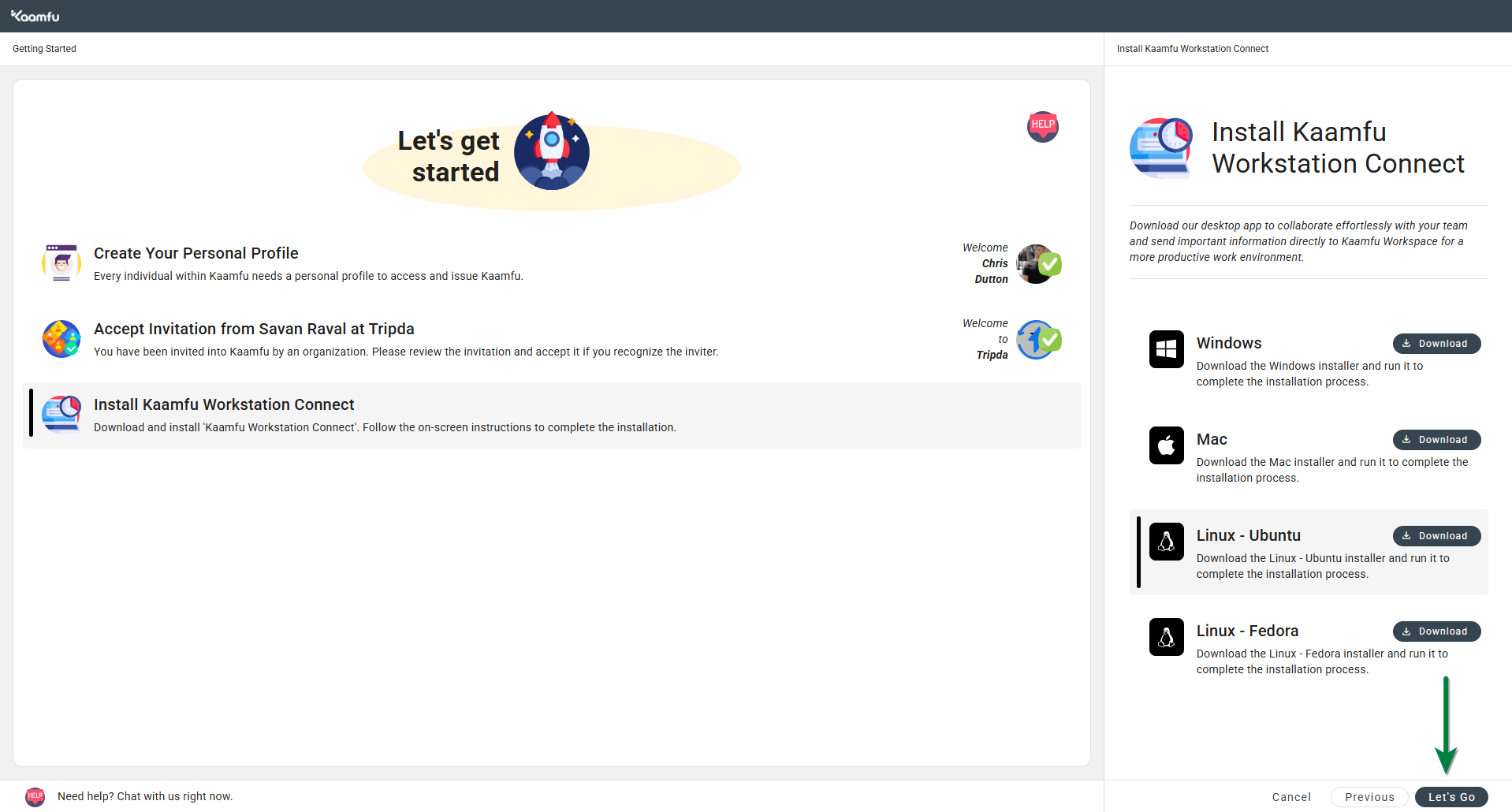Click the Tripda organization completed badge
This screenshot has width=1512, height=812.
pyautogui.click(x=1037, y=340)
